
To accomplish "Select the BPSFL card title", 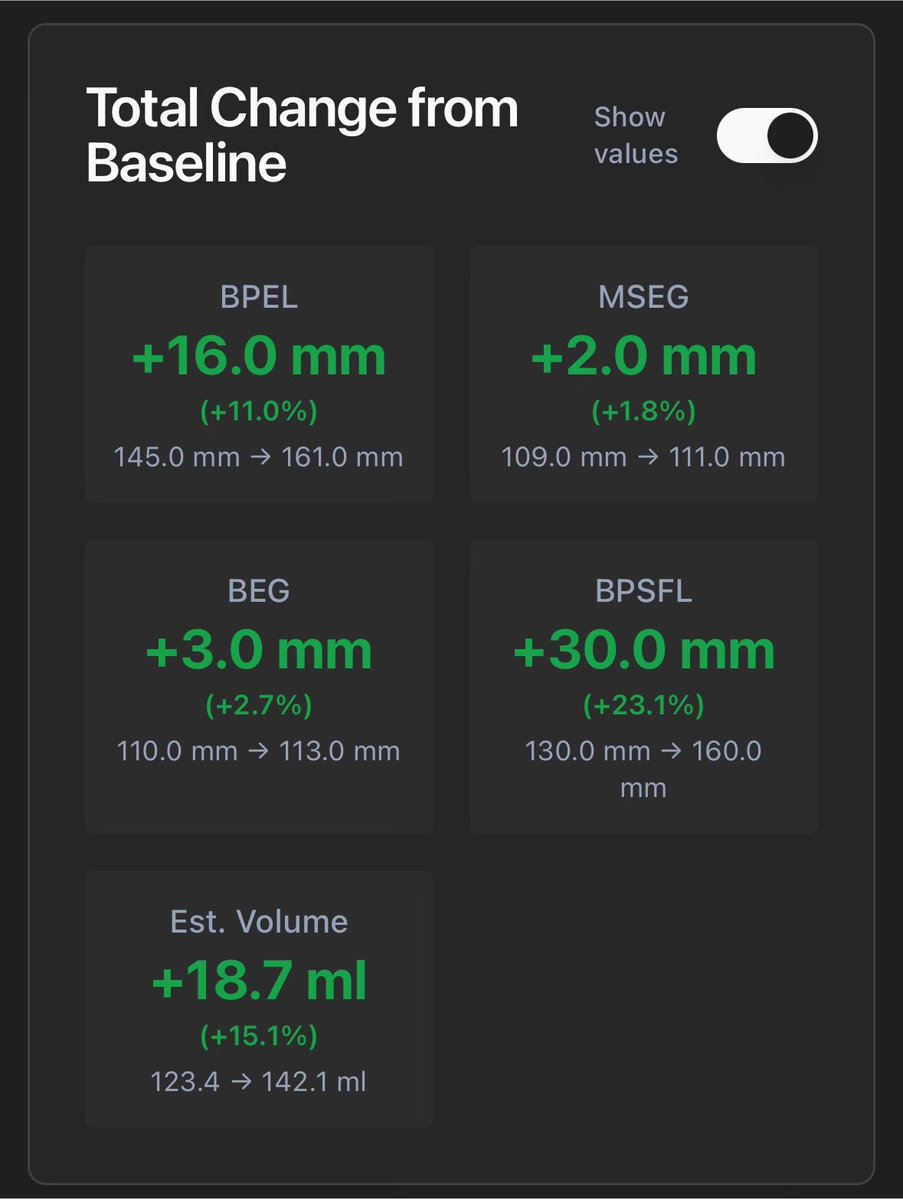I will pos(644,591).
